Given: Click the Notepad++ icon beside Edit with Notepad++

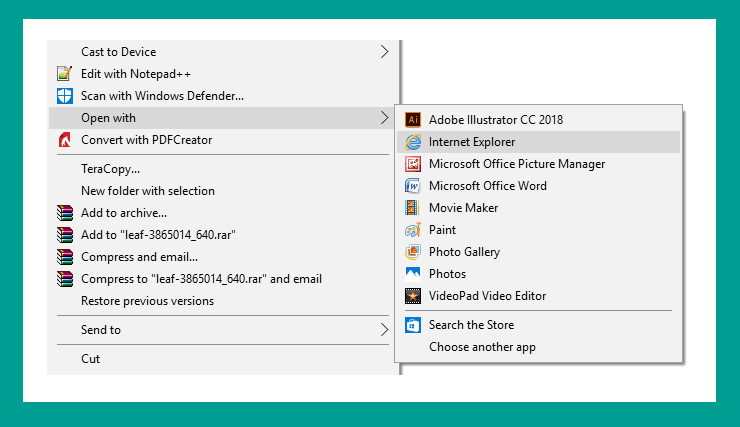Looking at the screenshot, I should pos(65,74).
